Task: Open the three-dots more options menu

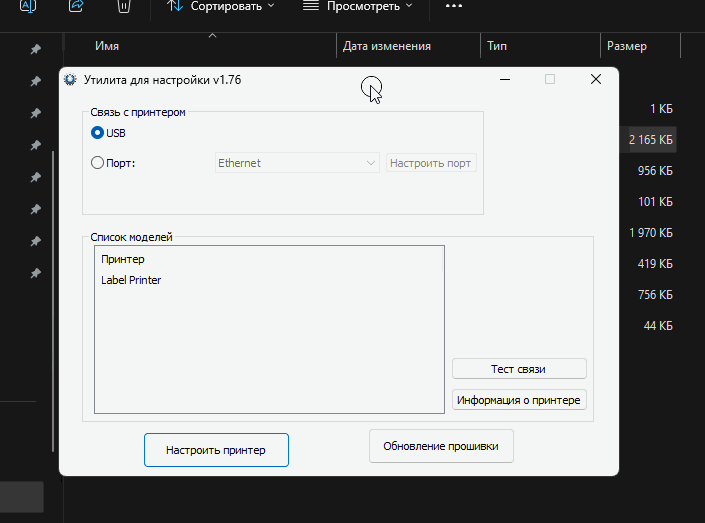Action: point(454,6)
